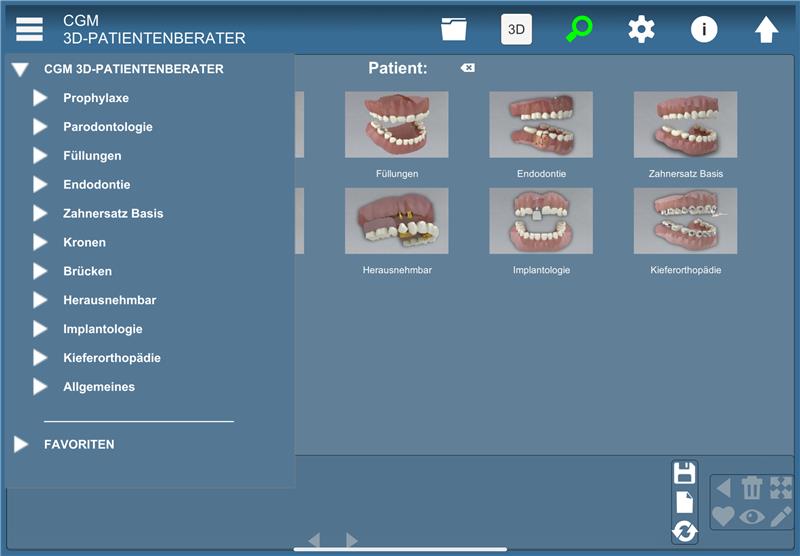Expand the FAVORITEN section arrow

(x=20, y=444)
